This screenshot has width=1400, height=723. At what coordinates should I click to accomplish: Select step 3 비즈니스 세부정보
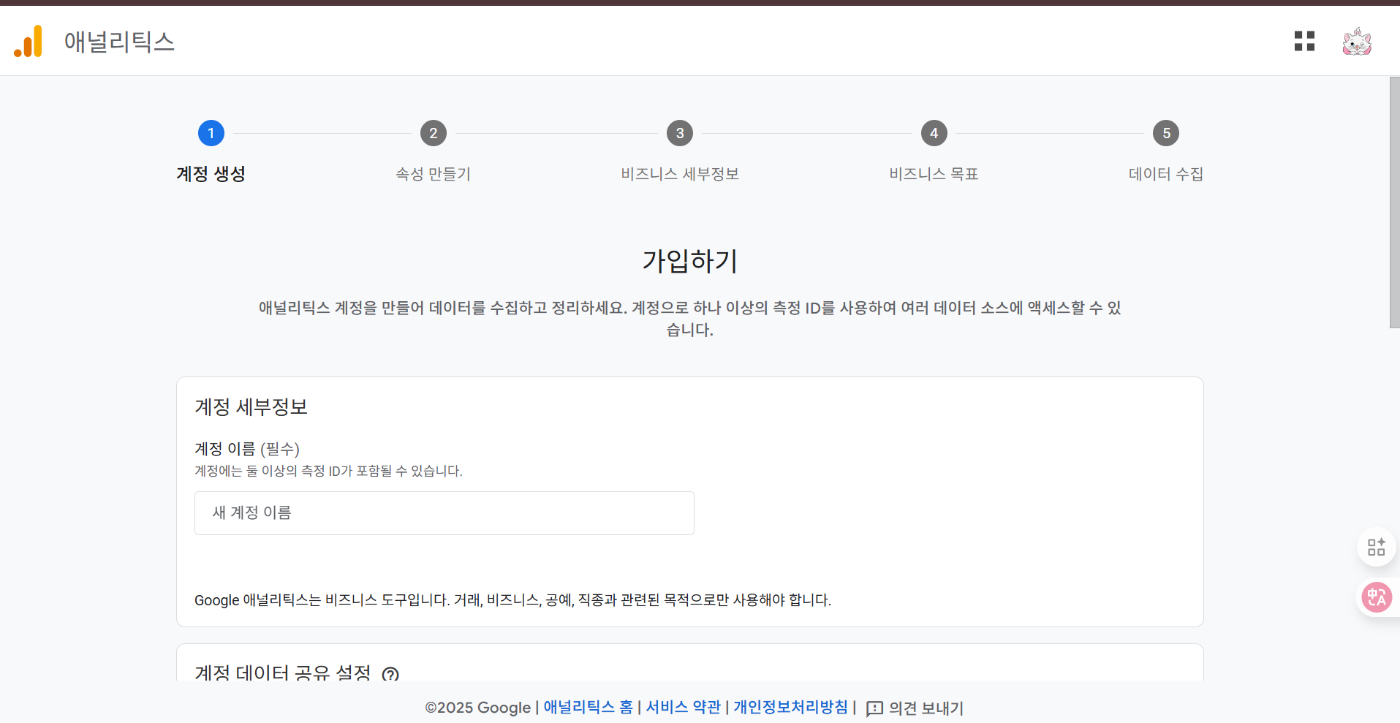click(680, 152)
